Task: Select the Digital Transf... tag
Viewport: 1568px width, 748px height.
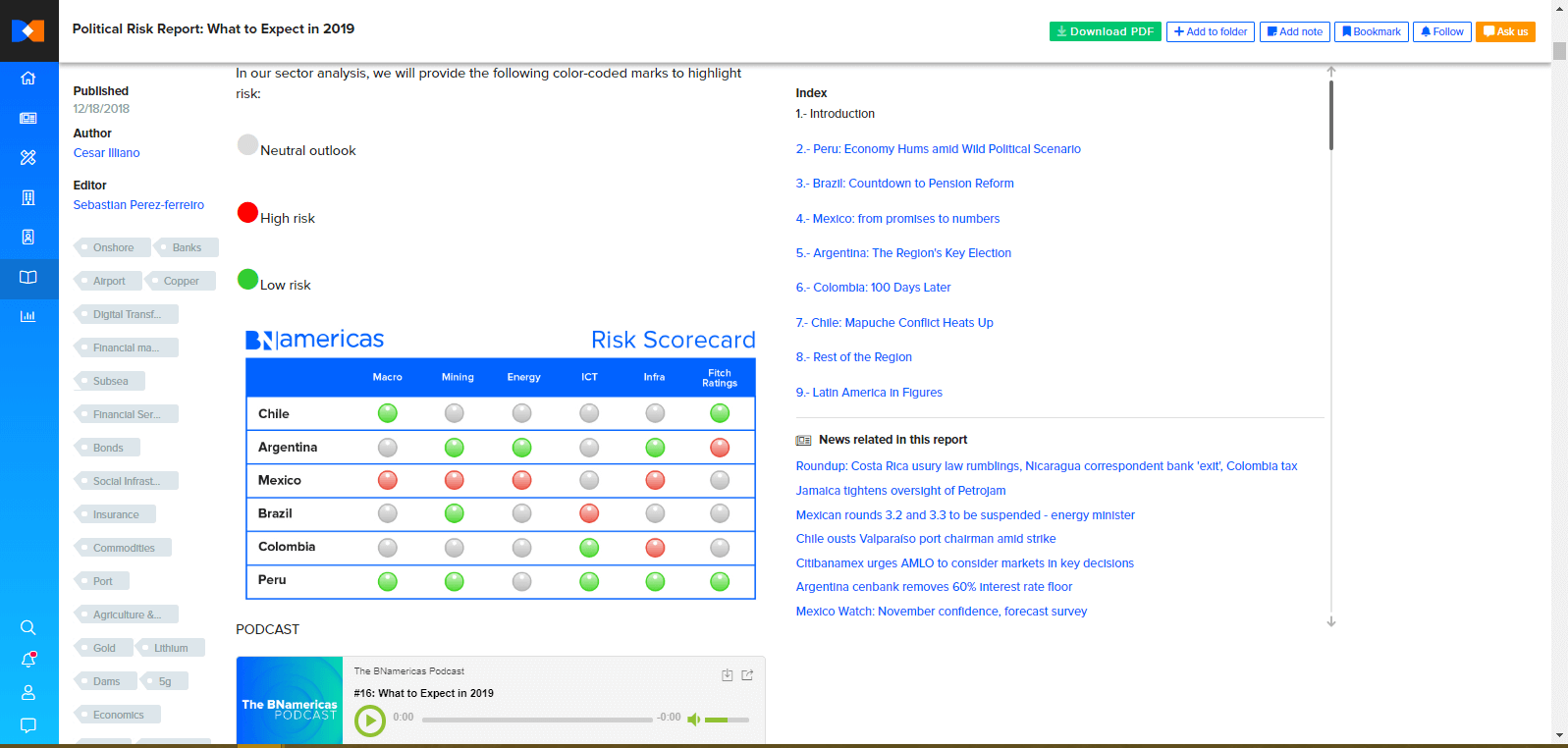Action: coord(127,314)
